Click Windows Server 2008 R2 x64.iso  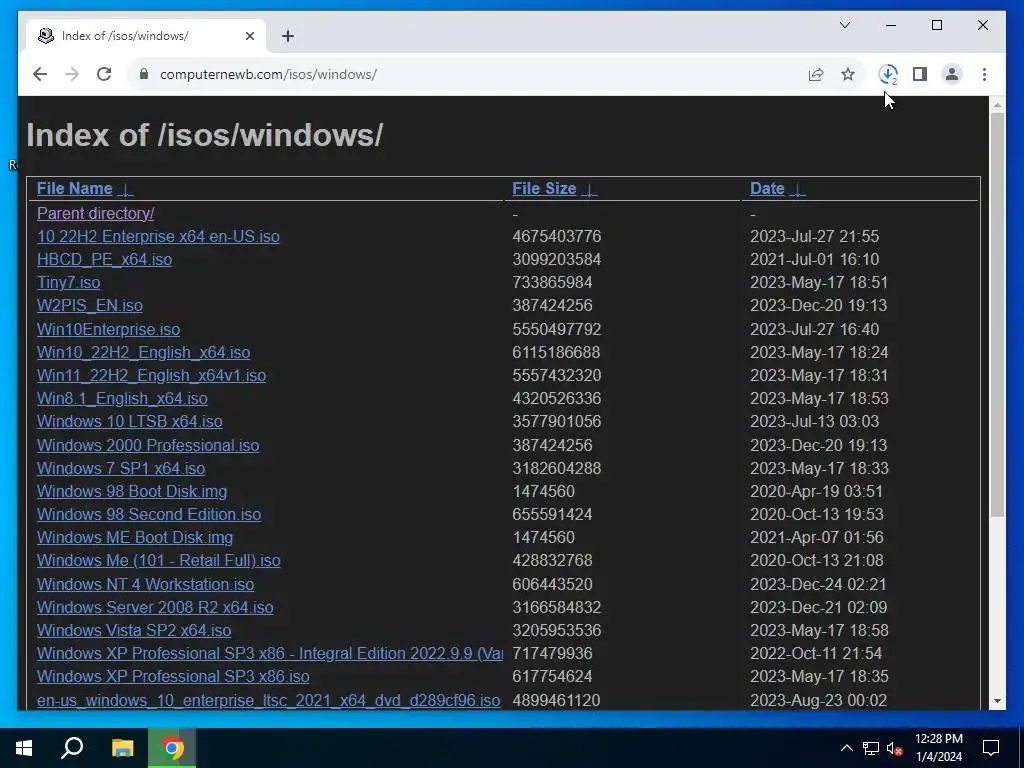[x=155, y=607]
